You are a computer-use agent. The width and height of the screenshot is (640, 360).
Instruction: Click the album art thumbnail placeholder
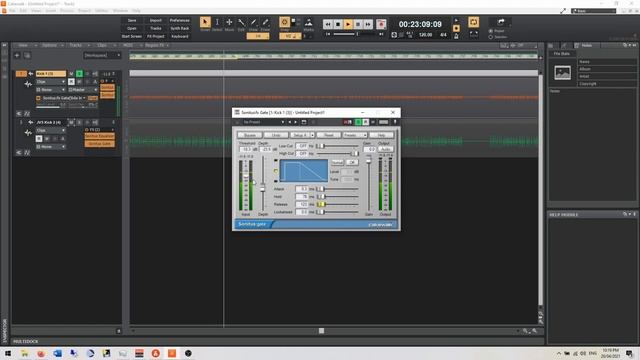click(562, 73)
